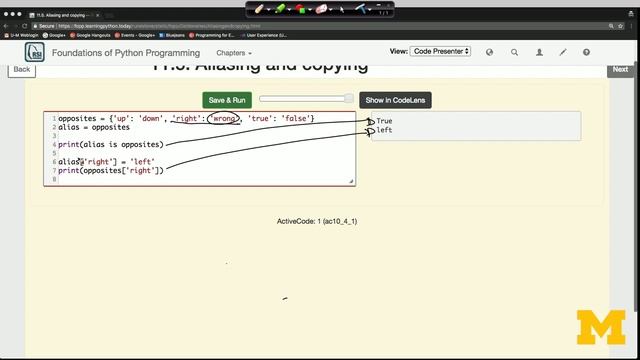The image size is (640, 360).
Task: Adjust the code history slider handle
Action: (348, 98)
